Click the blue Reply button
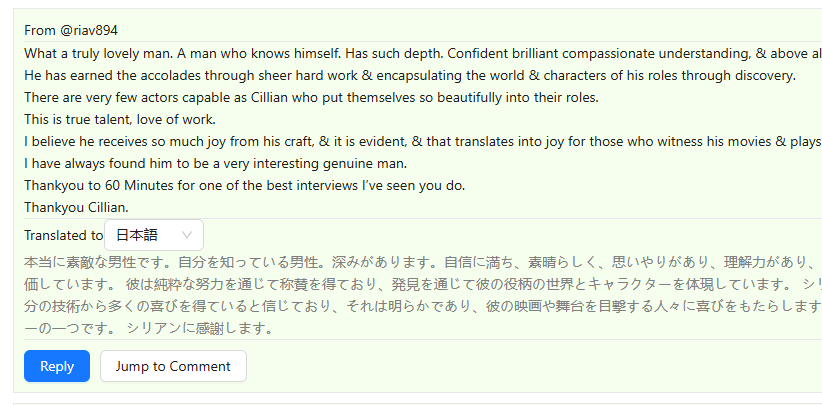The height and width of the screenshot is (405, 822). pyautogui.click(x=57, y=366)
